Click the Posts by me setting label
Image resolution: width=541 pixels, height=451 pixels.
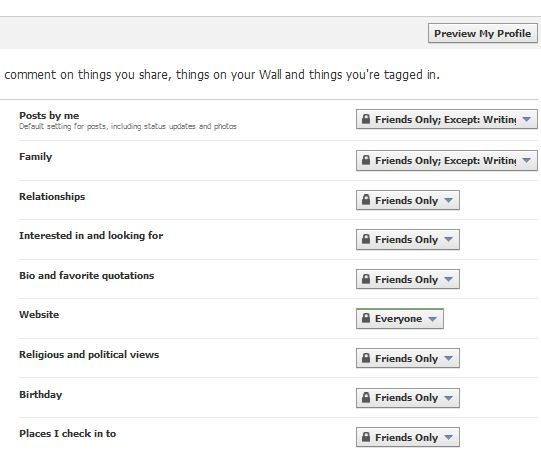[x=49, y=115]
